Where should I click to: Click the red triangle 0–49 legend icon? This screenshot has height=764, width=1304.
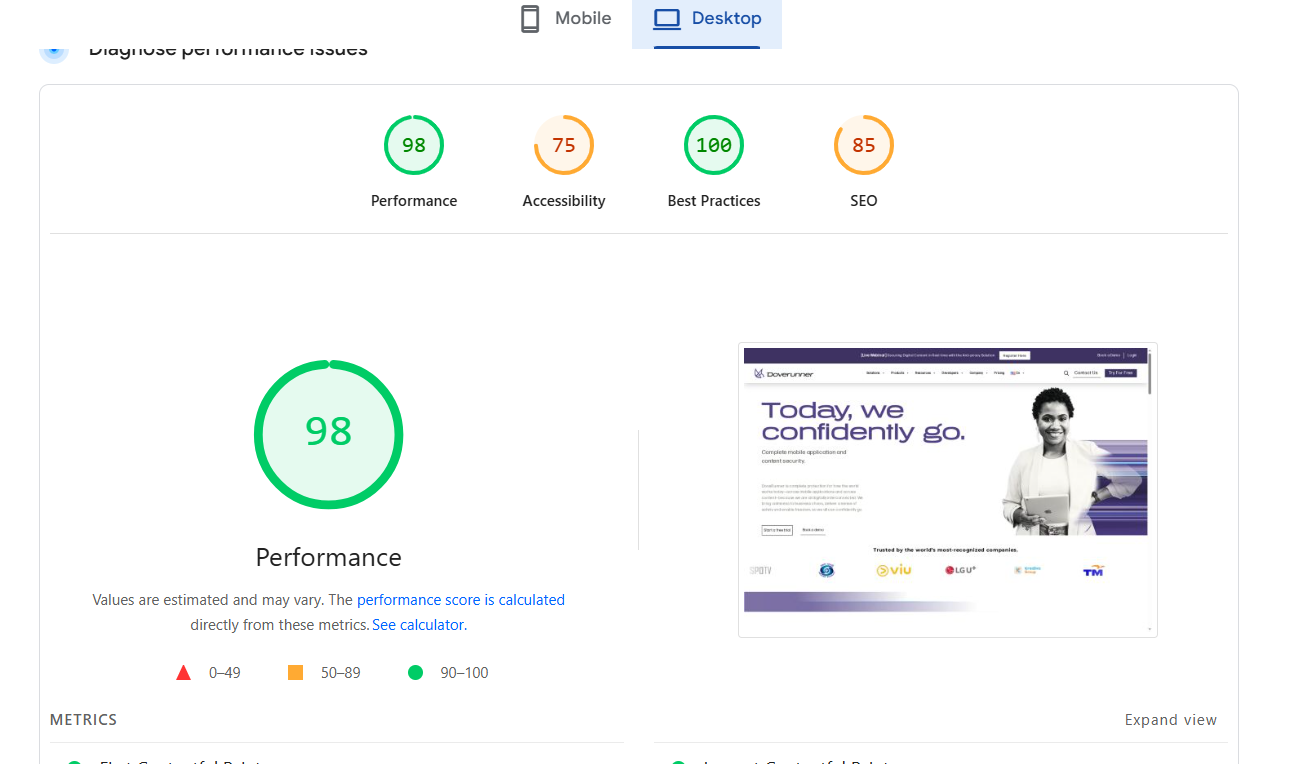pos(183,673)
